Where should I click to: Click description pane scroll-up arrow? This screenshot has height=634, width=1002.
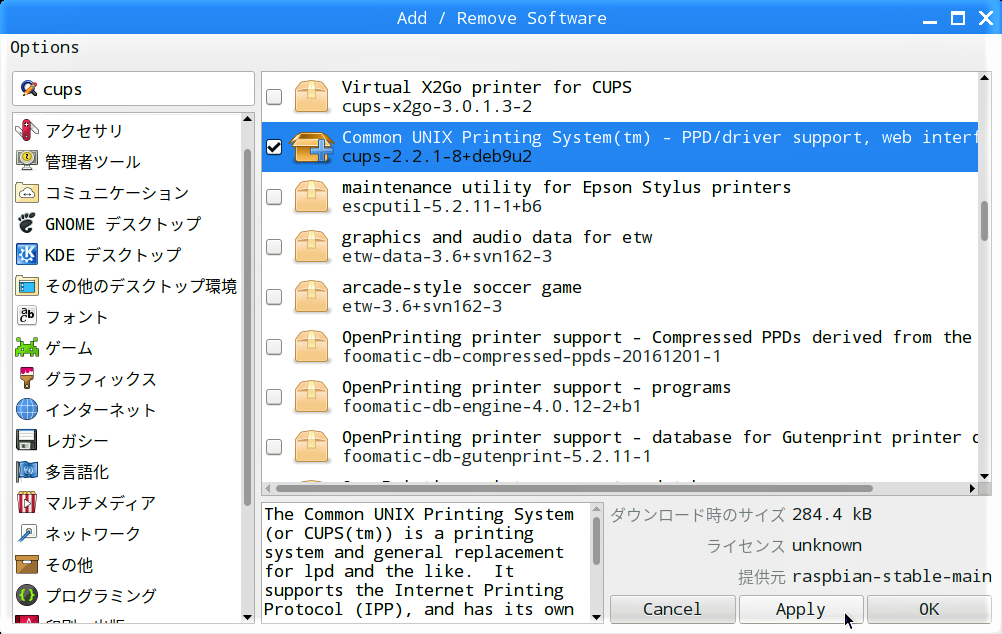coord(596,509)
